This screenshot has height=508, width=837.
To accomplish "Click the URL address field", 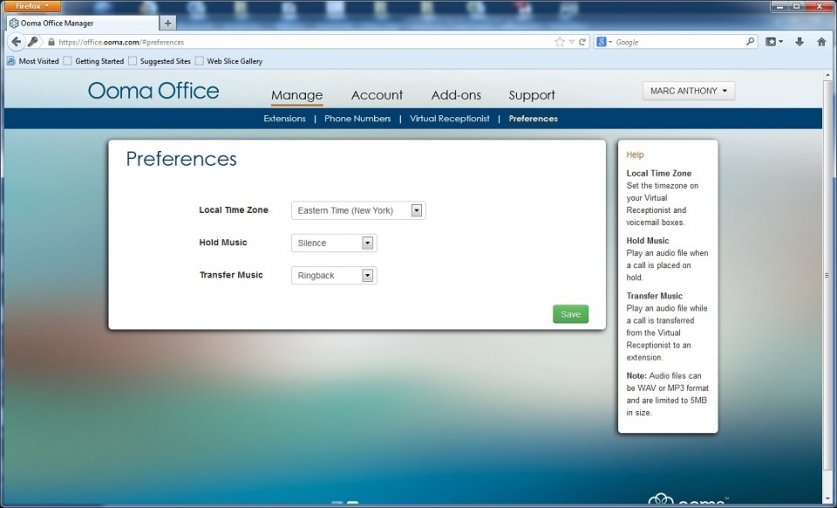I will [304, 42].
